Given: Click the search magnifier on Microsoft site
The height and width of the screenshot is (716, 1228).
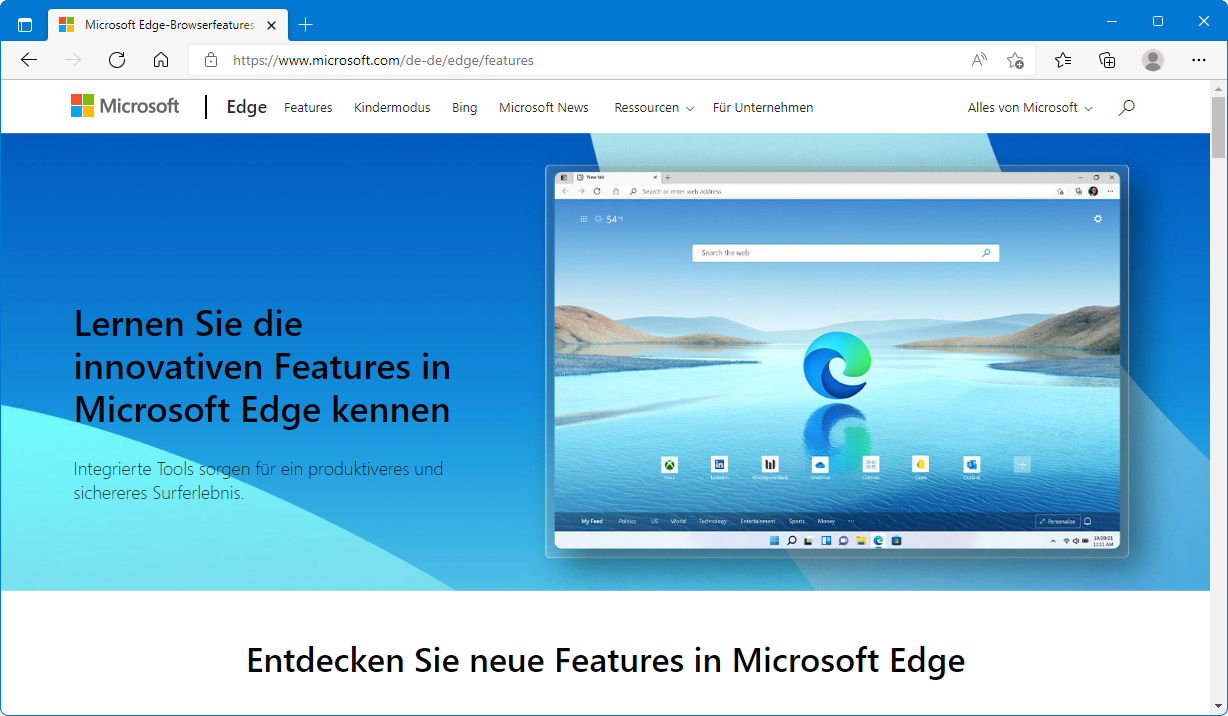Looking at the screenshot, I should (1127, 107).
